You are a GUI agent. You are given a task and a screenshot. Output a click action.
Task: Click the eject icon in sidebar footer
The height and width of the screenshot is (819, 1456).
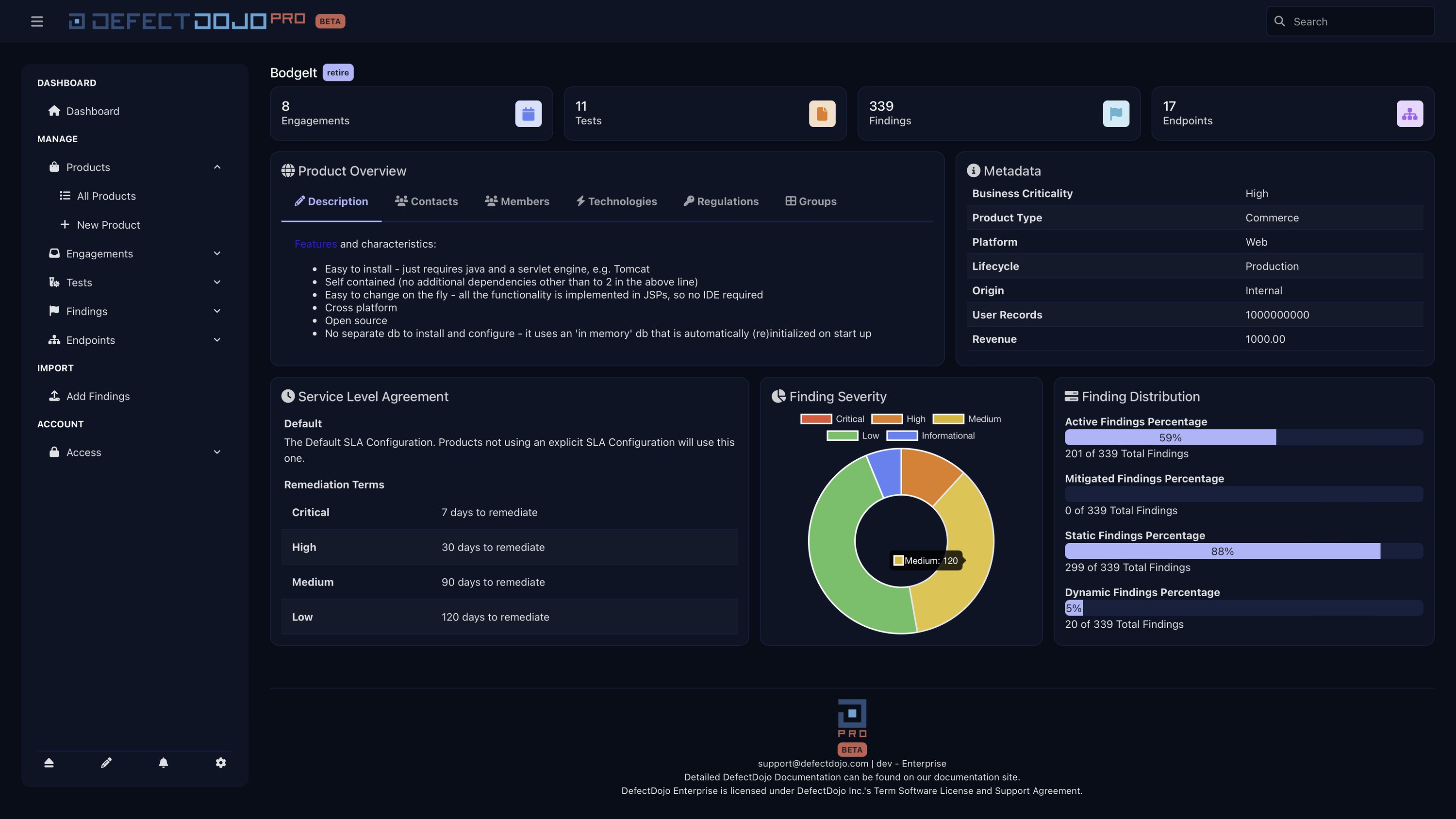click(x=49, y=763)
